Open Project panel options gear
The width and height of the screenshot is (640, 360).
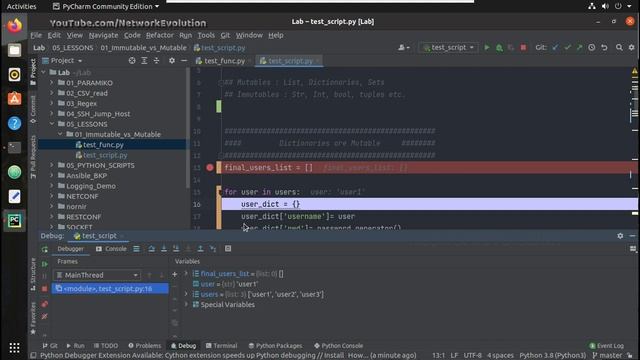point(172,60)
